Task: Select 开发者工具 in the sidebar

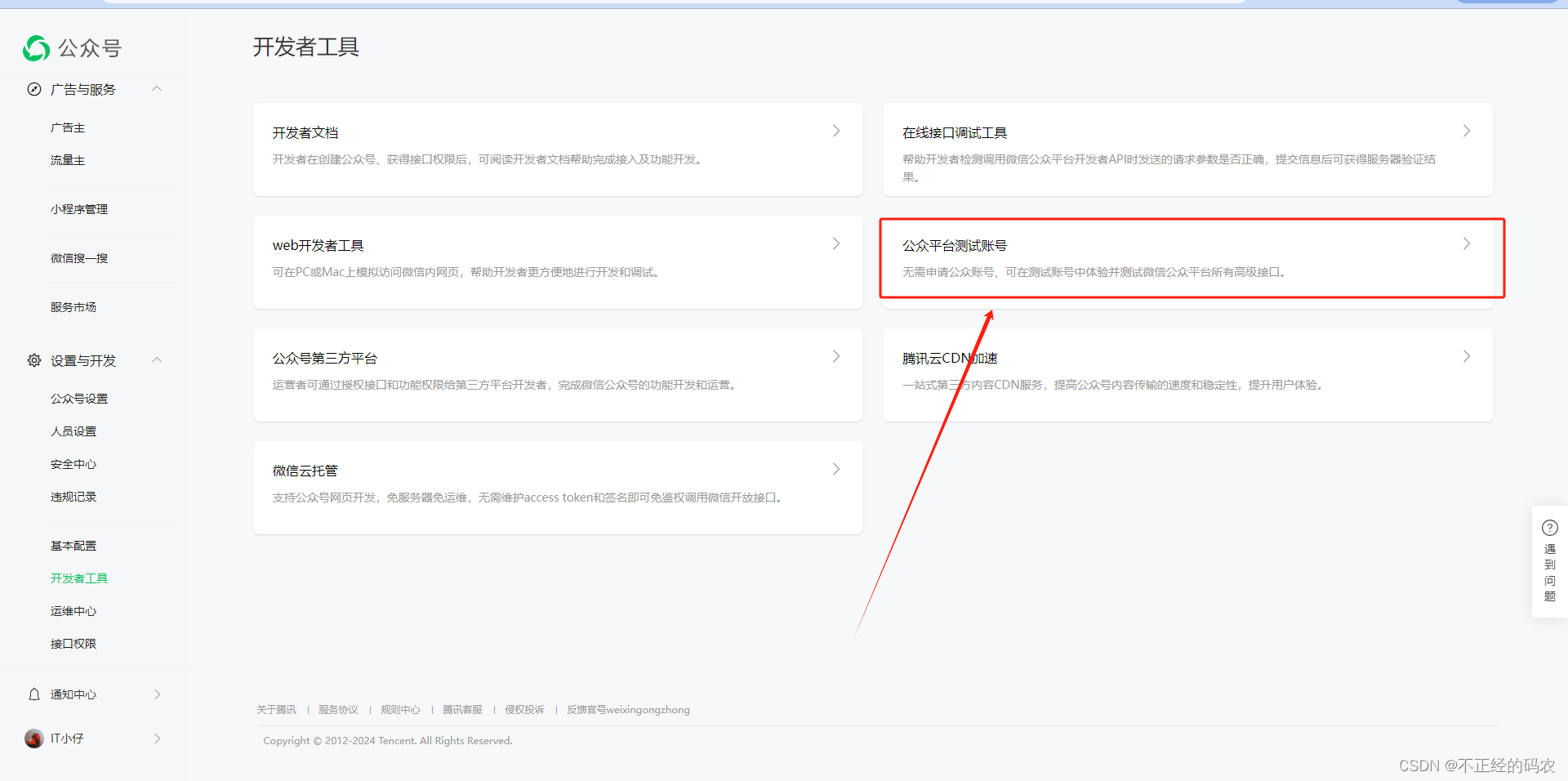Action: 79,578
